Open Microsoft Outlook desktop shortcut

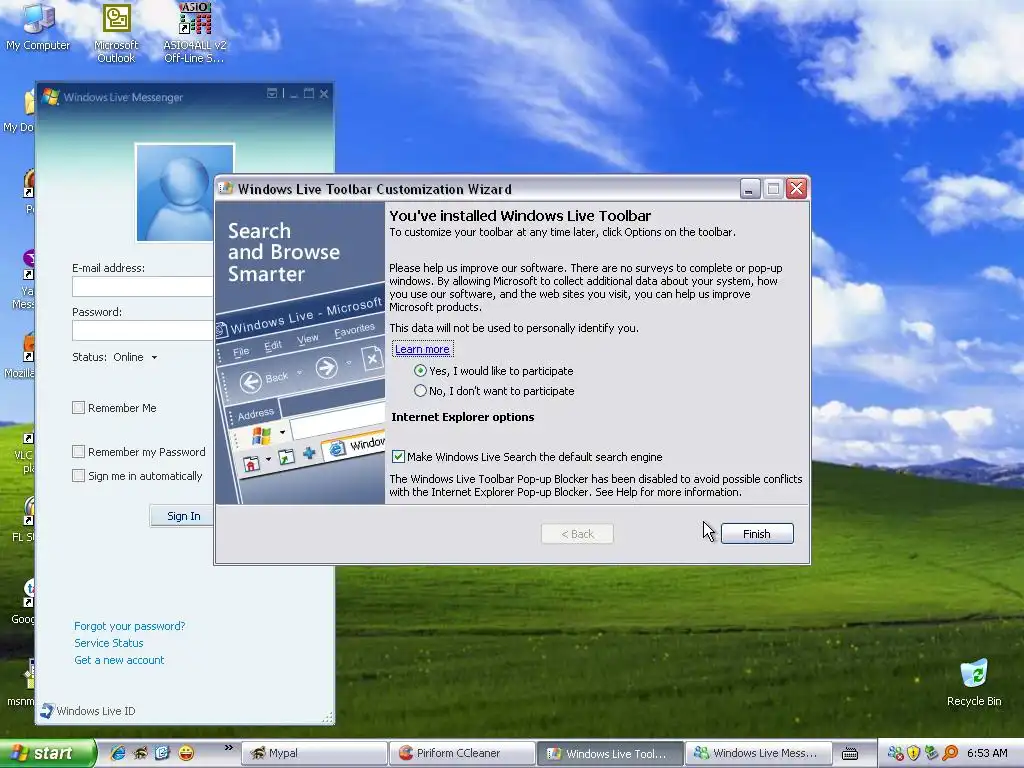pos(116,33)
